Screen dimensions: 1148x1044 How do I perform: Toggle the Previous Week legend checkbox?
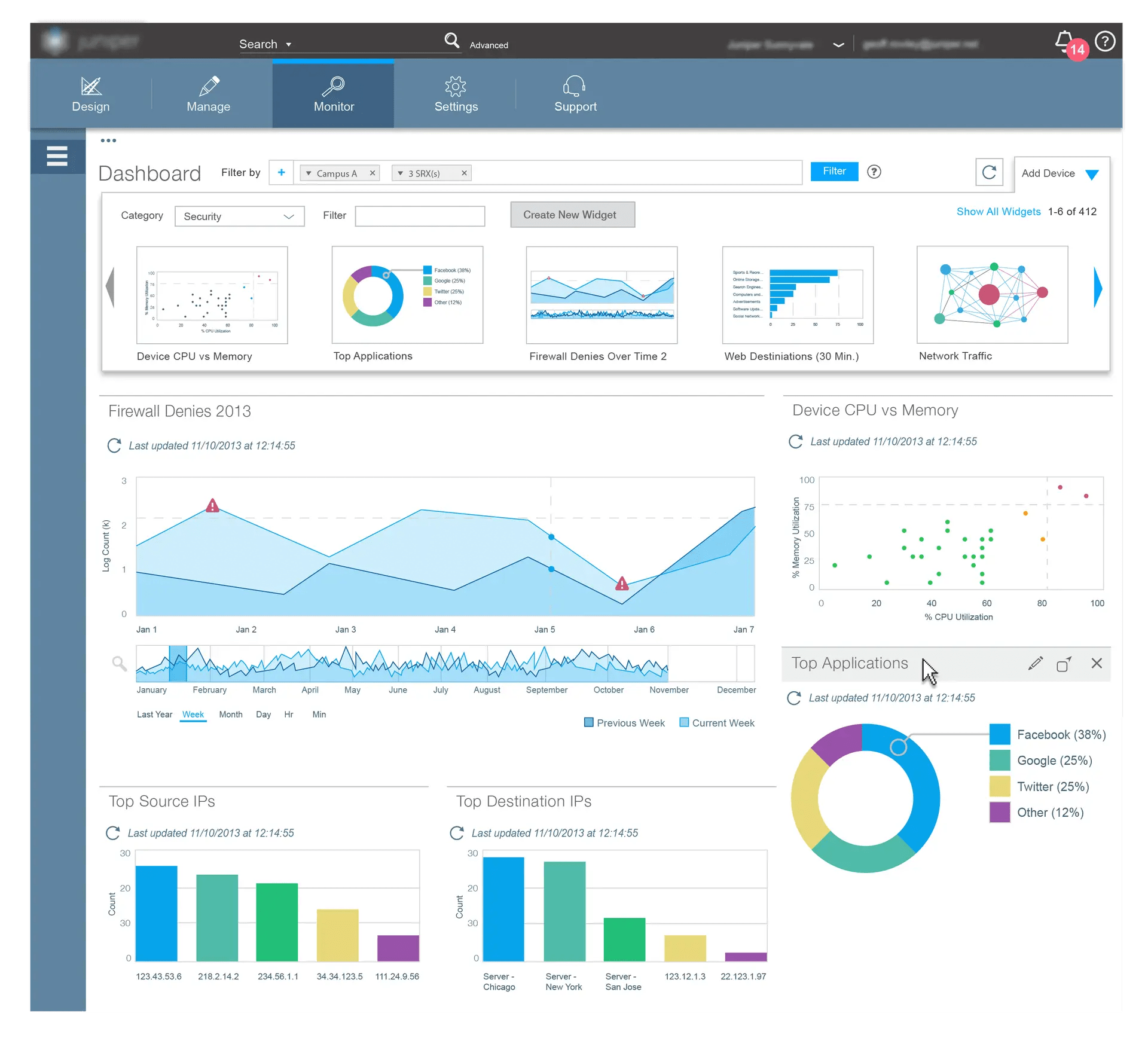pos(589,722)
